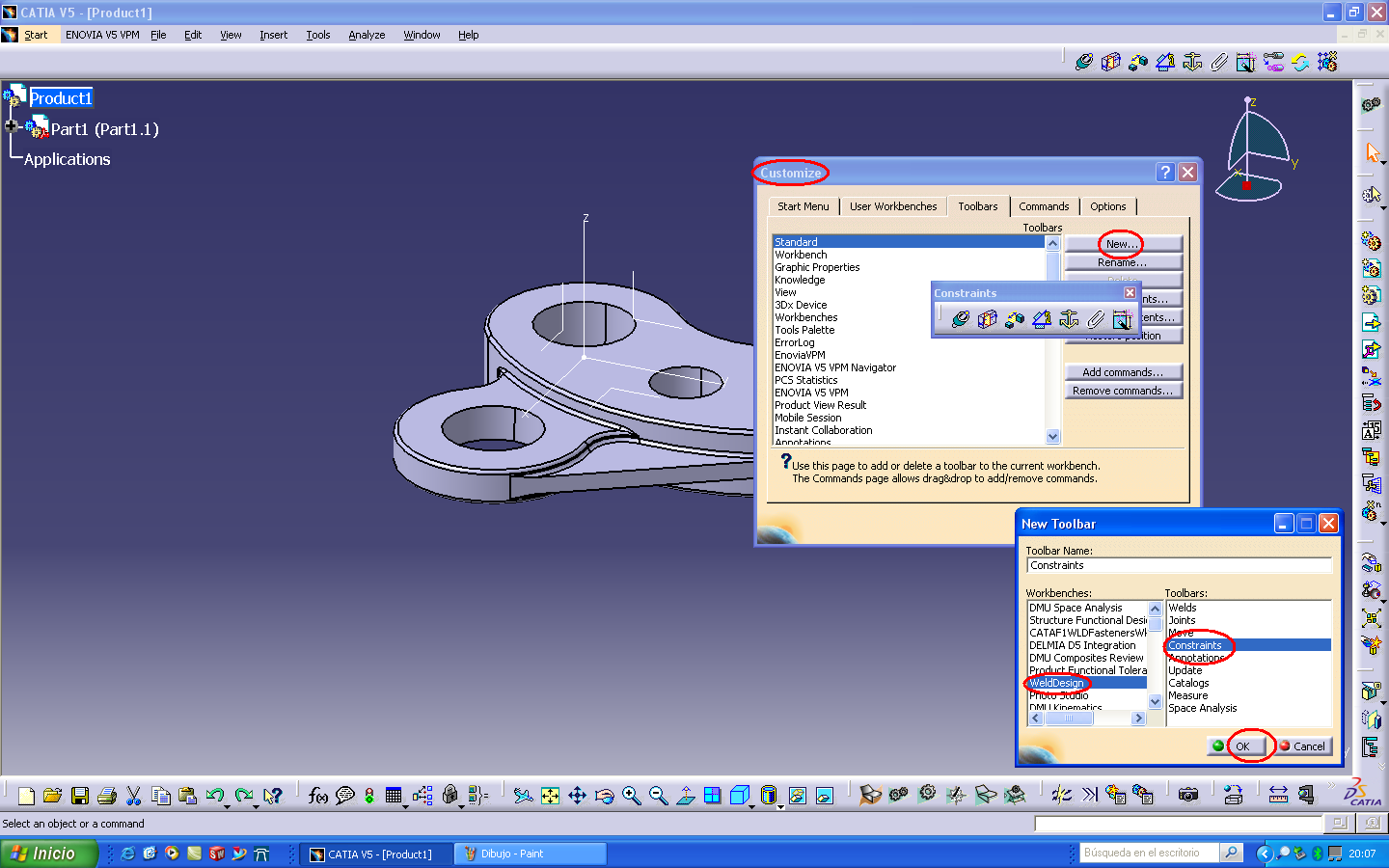Click the Multi-View quad icon

pyautogui.click(x=712, y=796)
